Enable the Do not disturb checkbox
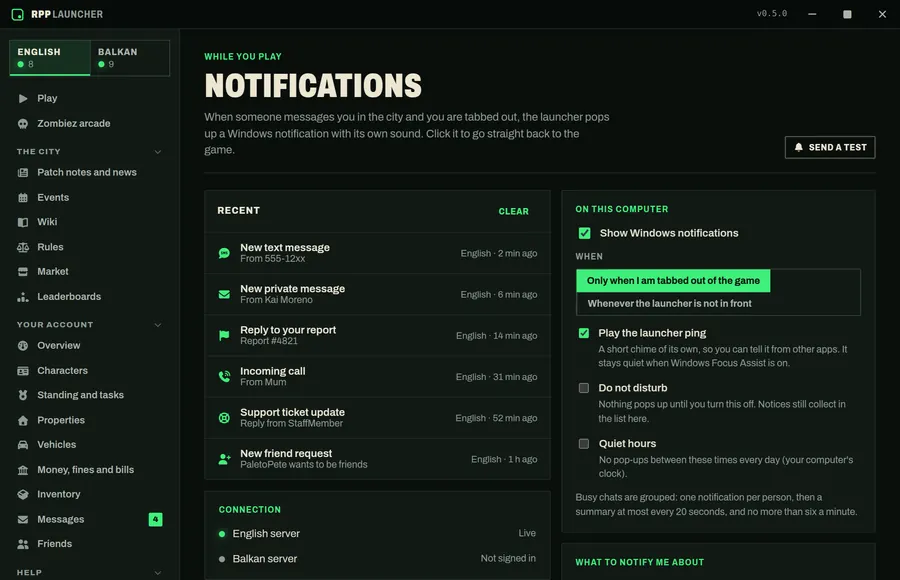This screenshot has height=580, width=900. tap(584, 388)
